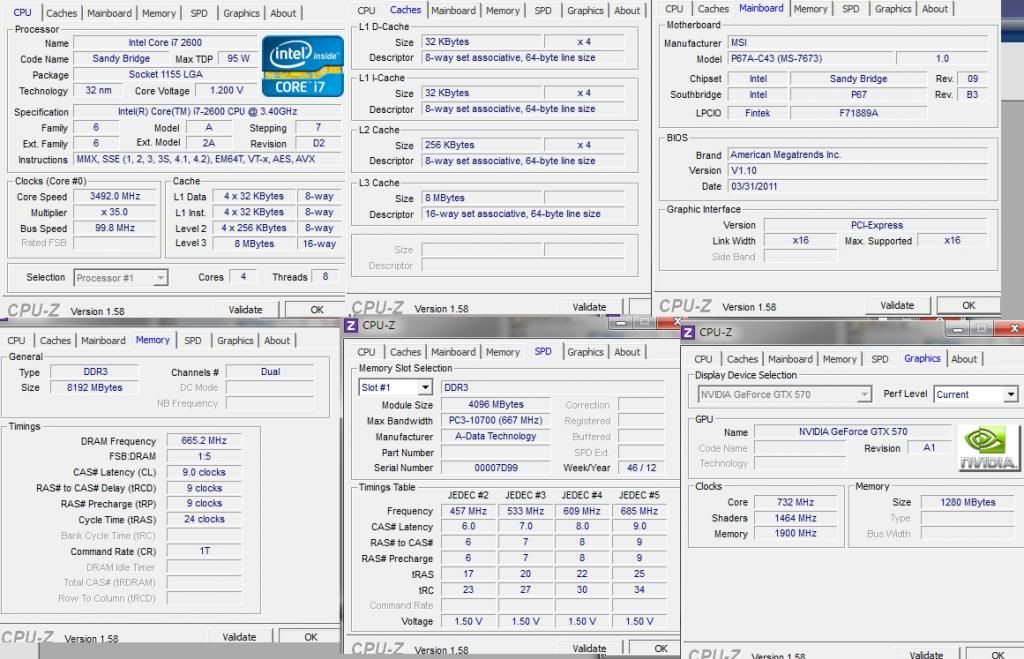Click OK in the processor info window
Viewport: 1024px width, 659px height.
point(317,310)
